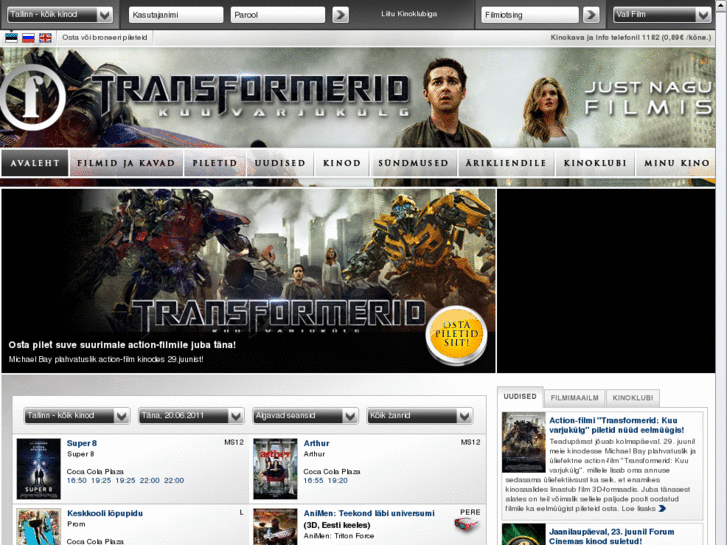The image size is (727, 545).
Task: Open the Minu Kino menu item
Action: (x=676, y=163)
